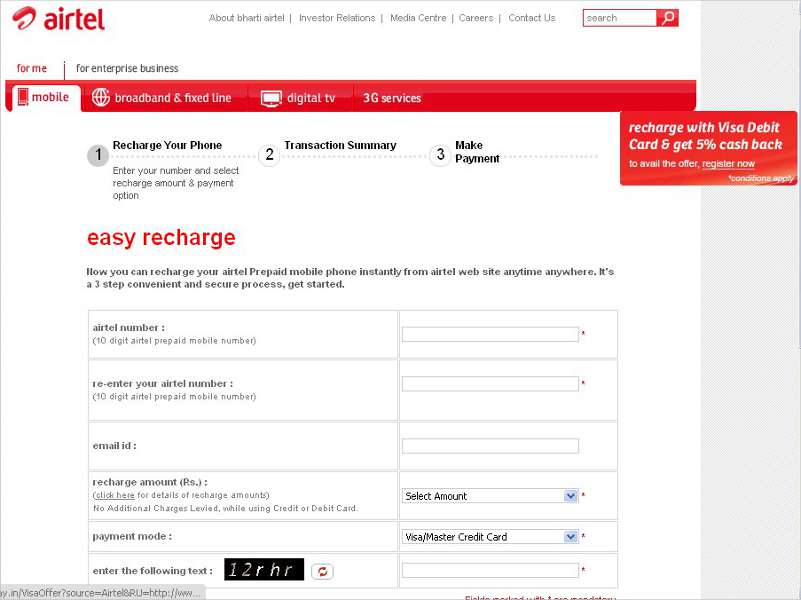Viewport: 801px width, 600px height.
Task: Click 'enter the following text :' label
Action: tap(153, 570)
